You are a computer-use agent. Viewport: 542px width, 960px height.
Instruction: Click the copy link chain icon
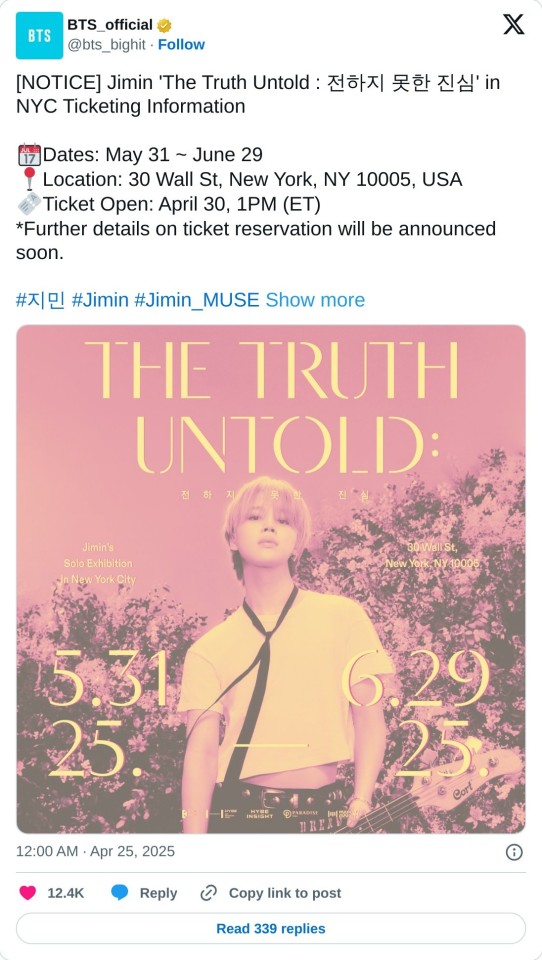point(209,893)
